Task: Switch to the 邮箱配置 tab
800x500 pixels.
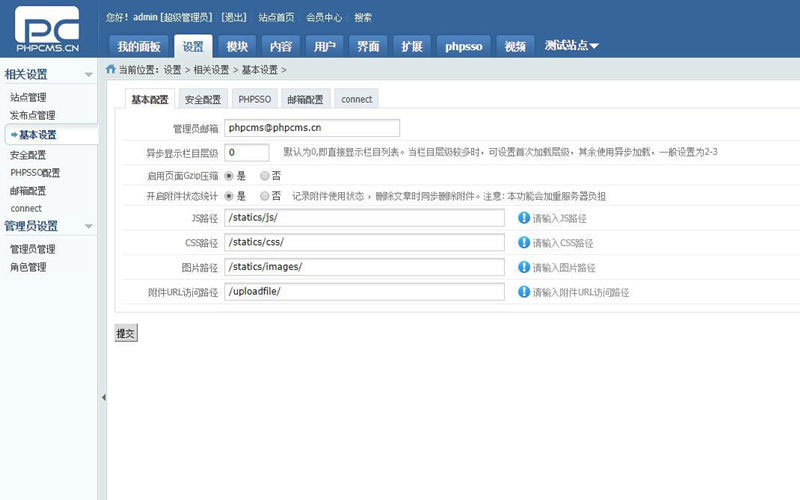Action: 305,99
